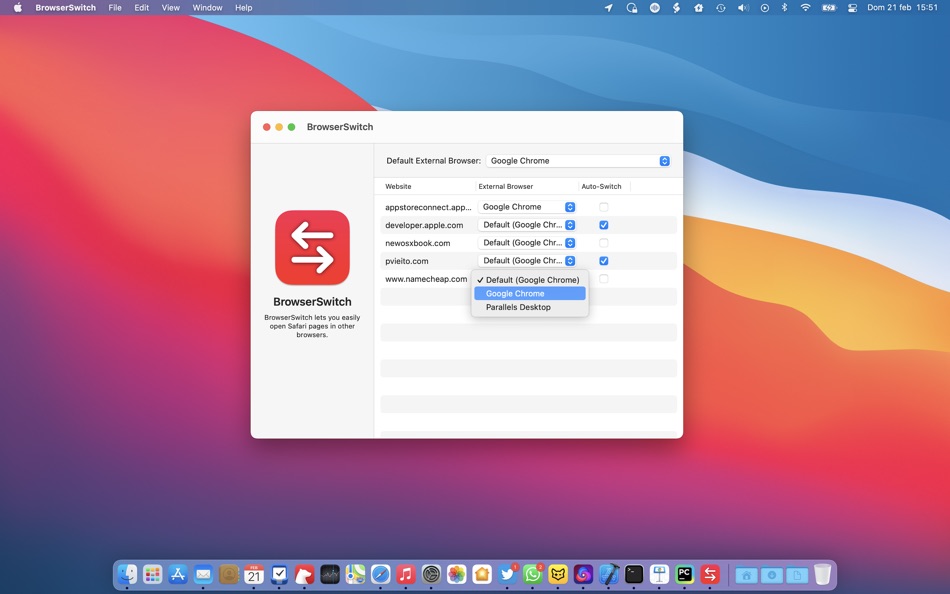Open browser dropdown for appstoreconnect.app...
Viewport: 950px width, 594px height.
(526, 207)
